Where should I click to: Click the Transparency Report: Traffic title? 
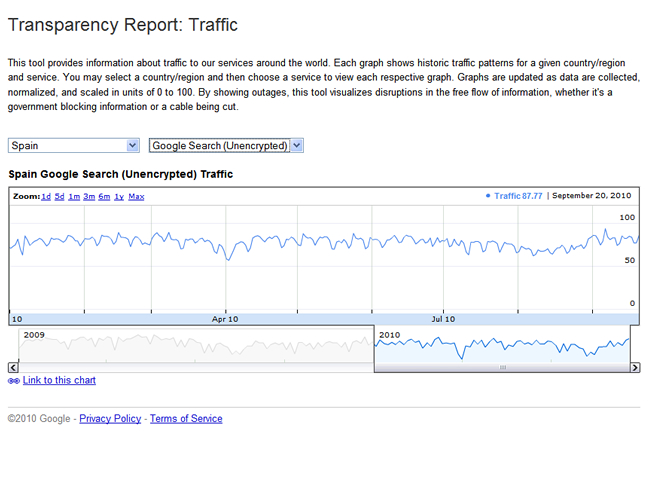click(x=123, y=25)
